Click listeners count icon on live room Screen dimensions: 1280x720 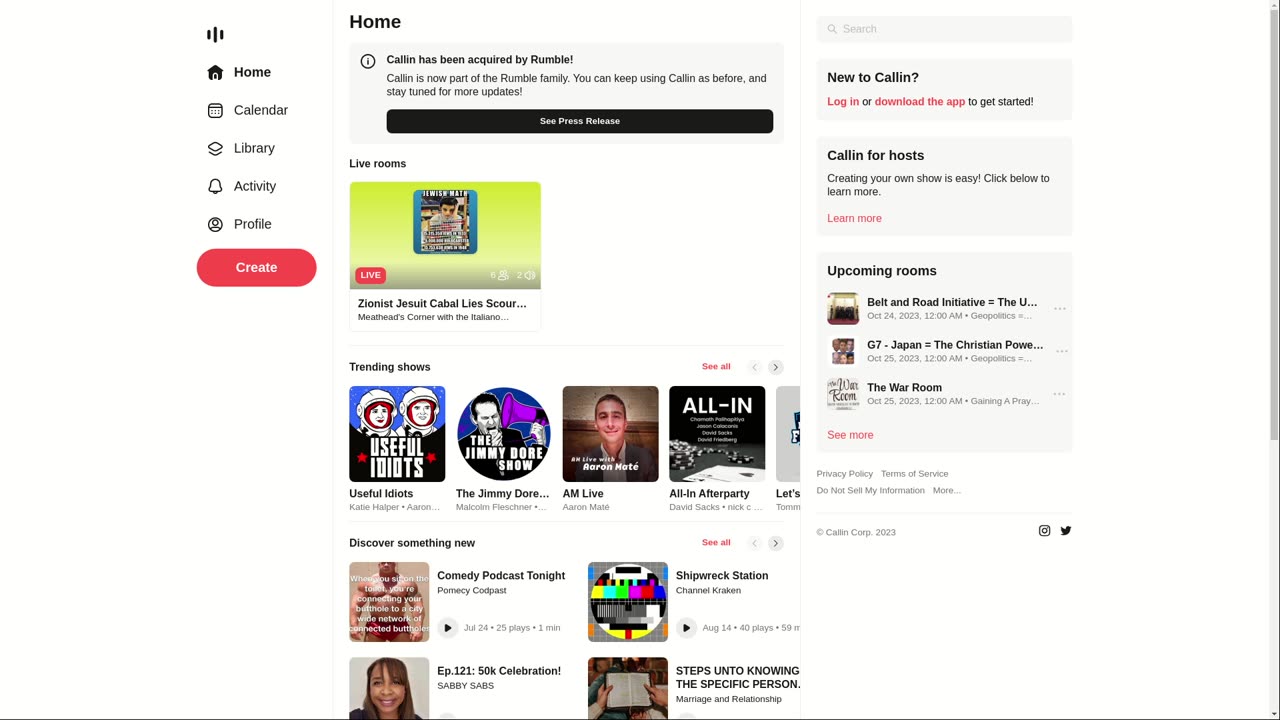pos(503,275)
